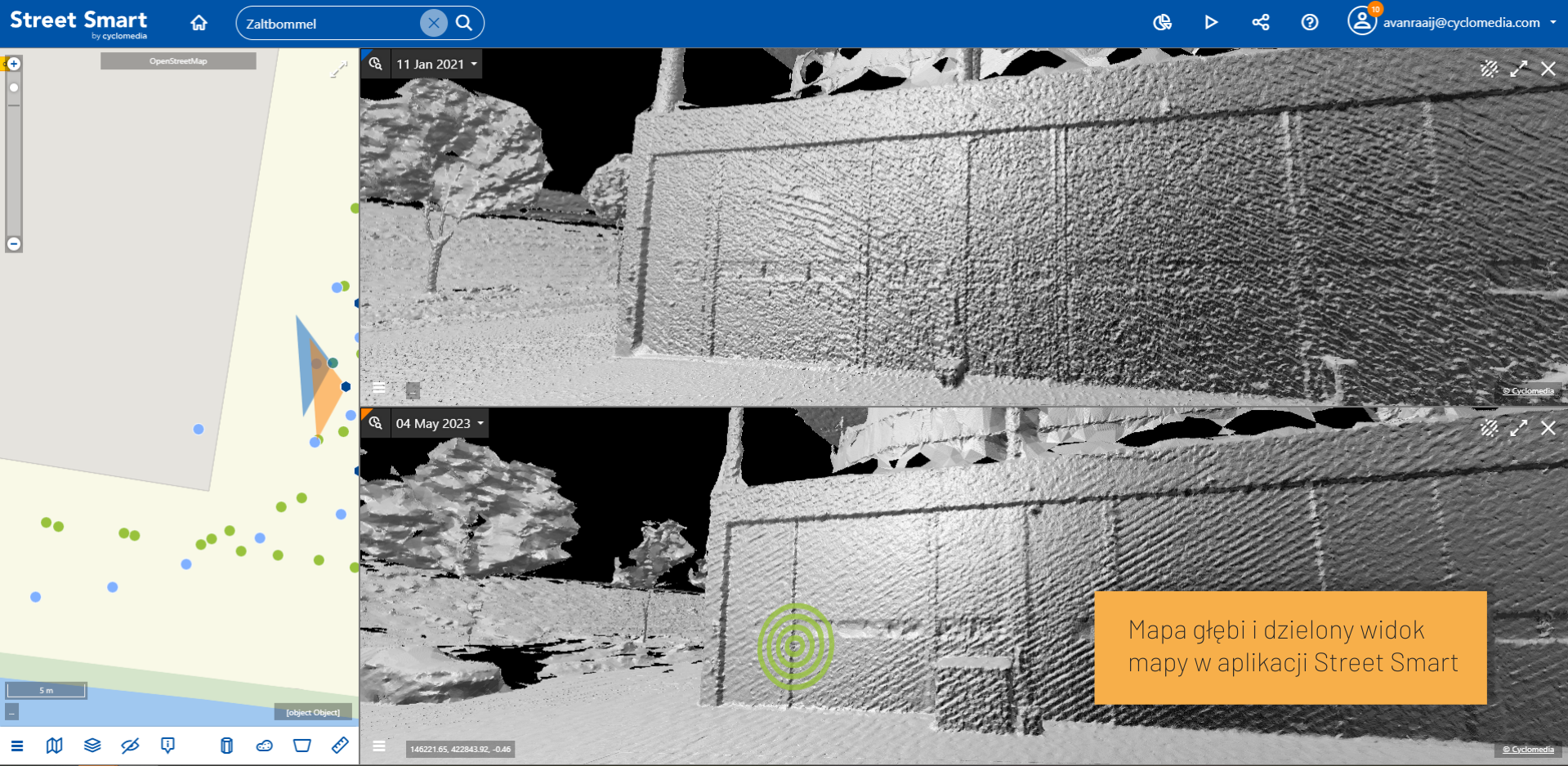Screen dimensions: 1568x766
Task: Activate the feature info tool
Action: [168, 746]
